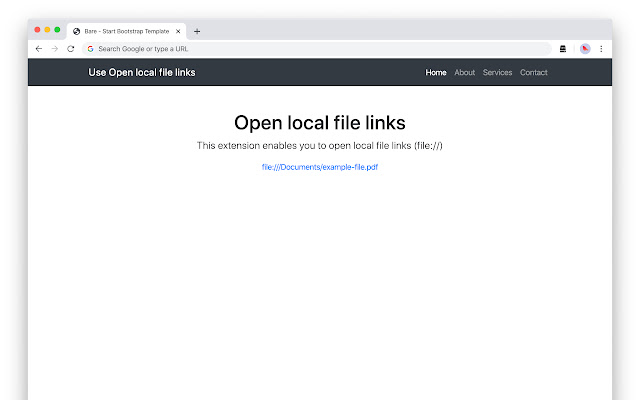Click the Use Open local file links brand
Screen dimensions: 640x400
[142, 73]
